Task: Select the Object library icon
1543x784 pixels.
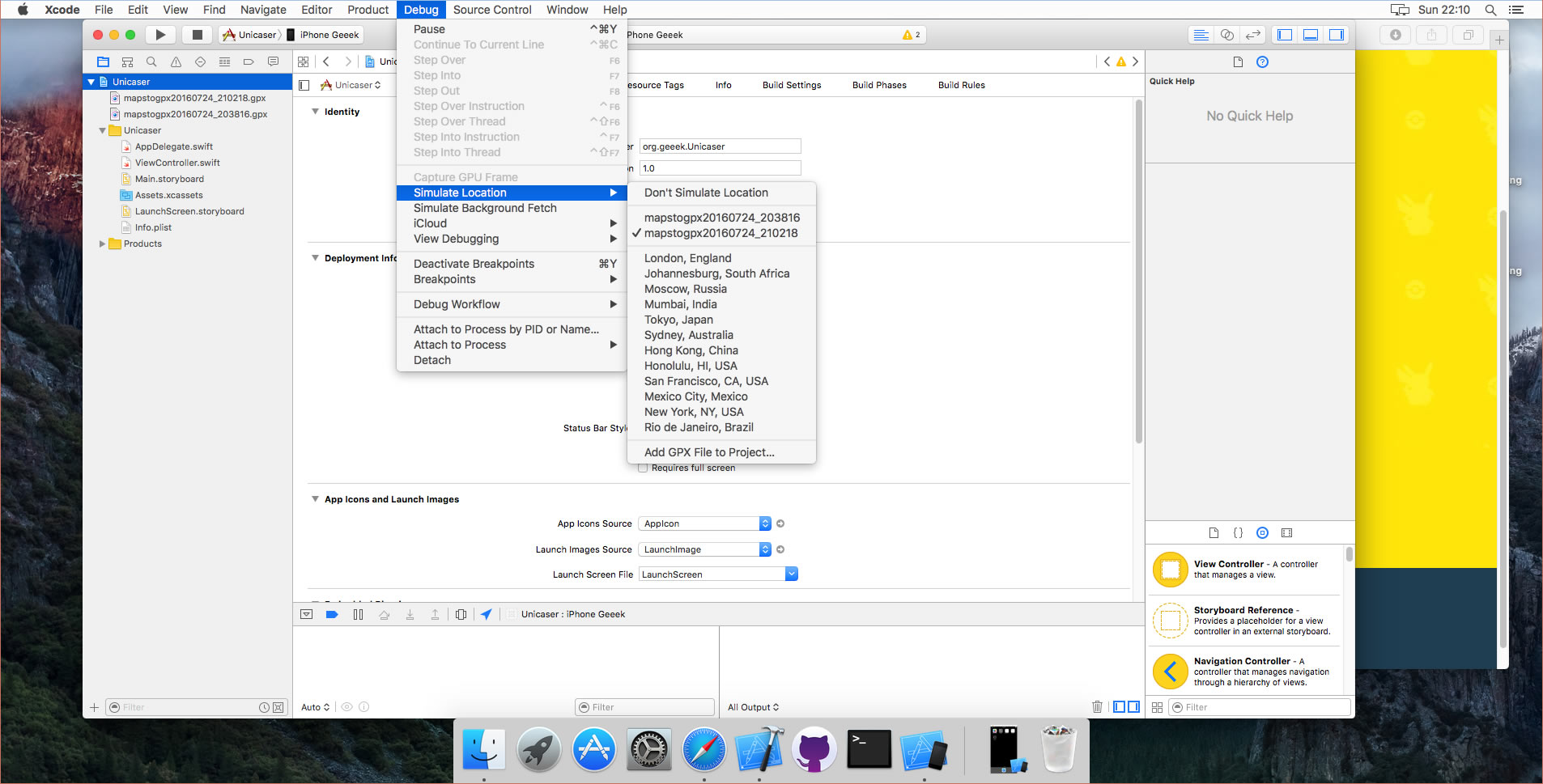Action: (x=1262, y=532)
